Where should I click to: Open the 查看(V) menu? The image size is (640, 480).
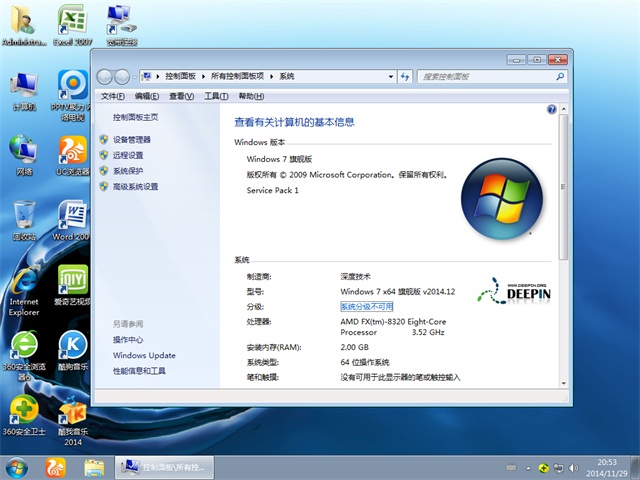click(182, 96)
